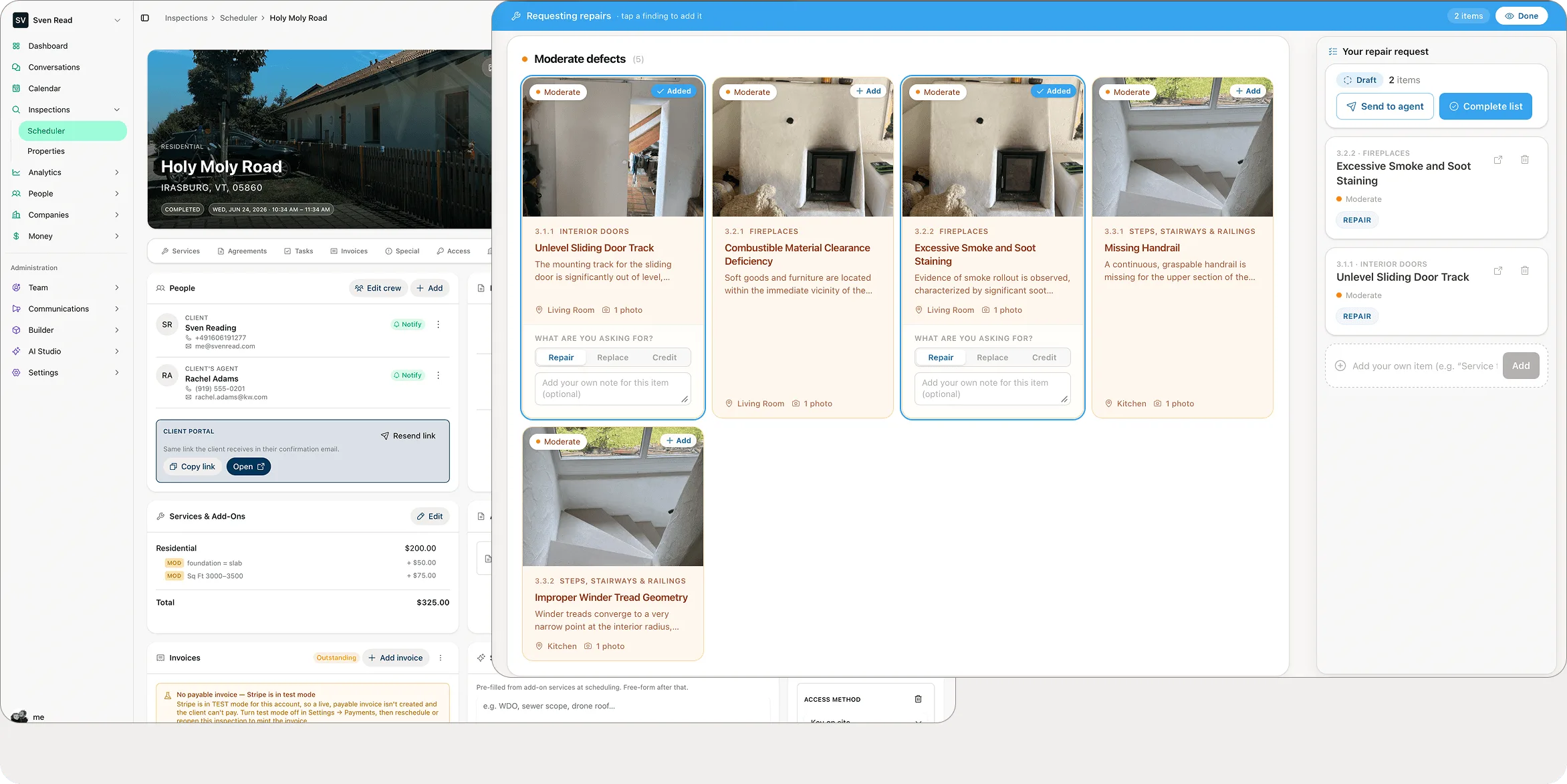Open the Invoices more options menu
Viewport: 1567px width, 784px height.
click(x=441, y=658)
